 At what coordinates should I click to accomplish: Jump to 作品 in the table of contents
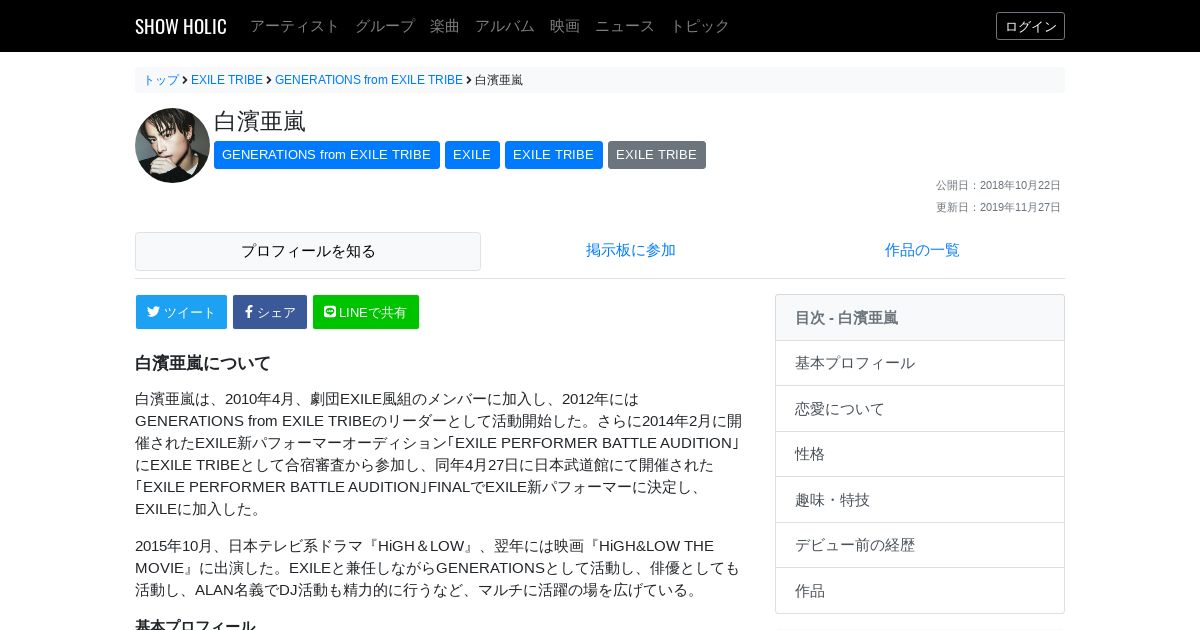pyautogui.click(x=920, y=591)
